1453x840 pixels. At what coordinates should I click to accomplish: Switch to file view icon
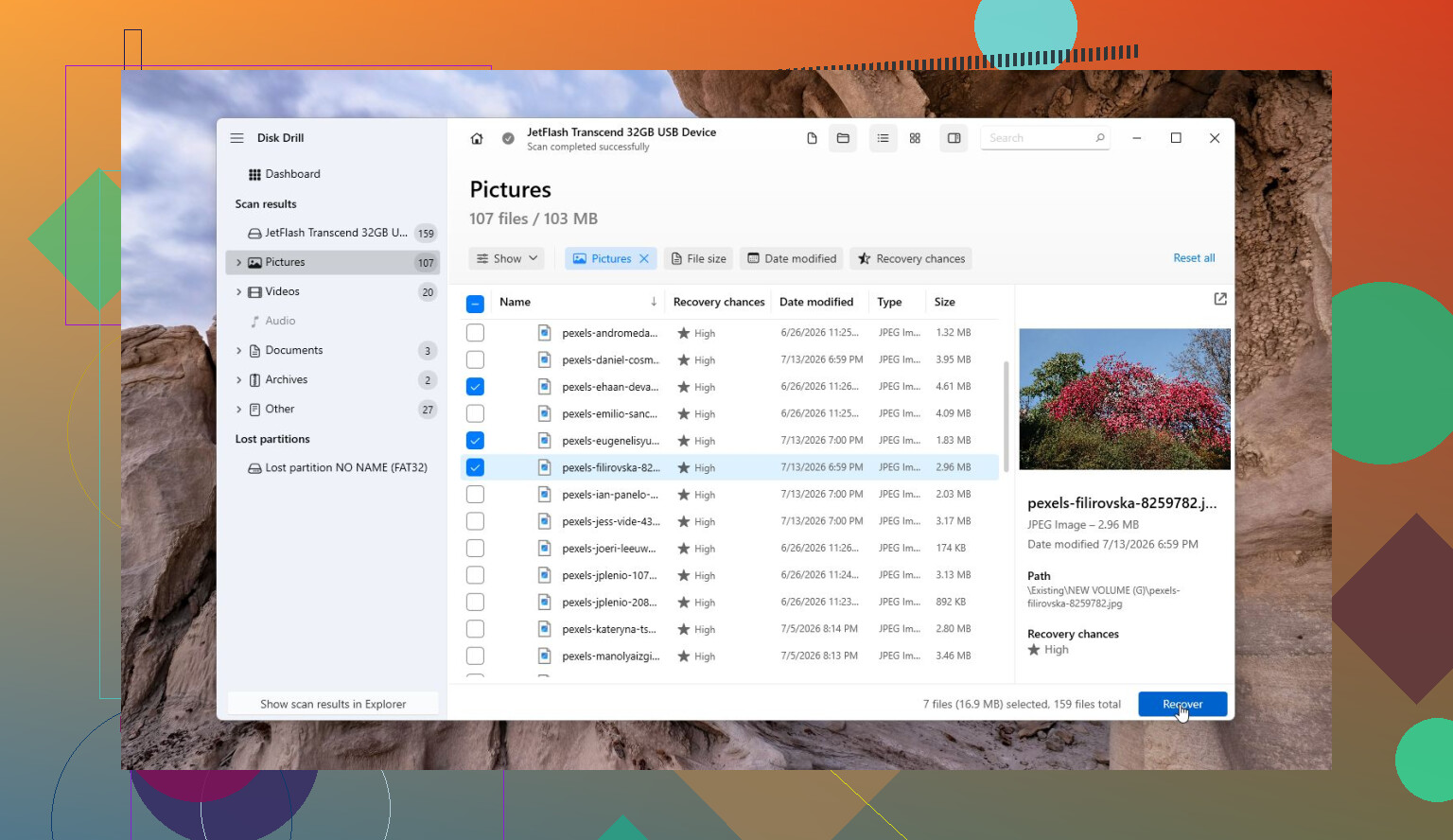pos(812,138)
